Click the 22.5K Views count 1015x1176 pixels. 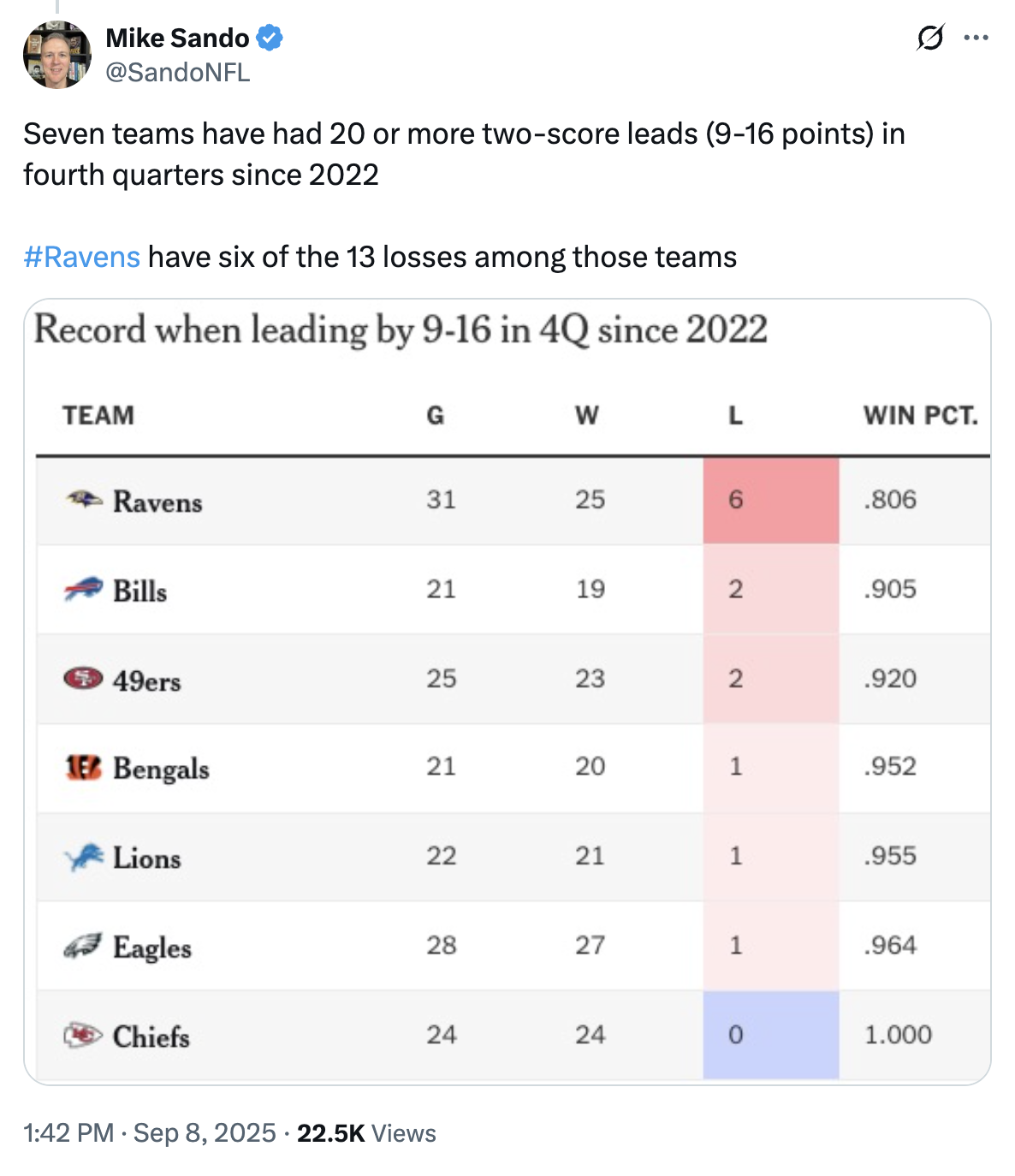(x=366, y=1133)
